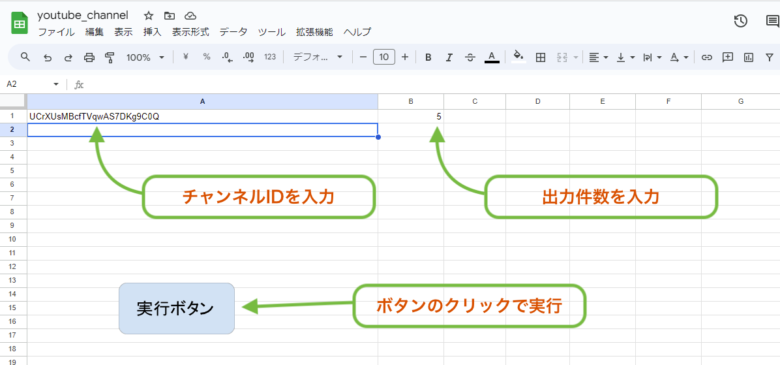
Task: Open the text color picker
Action: tap(491, 57)
